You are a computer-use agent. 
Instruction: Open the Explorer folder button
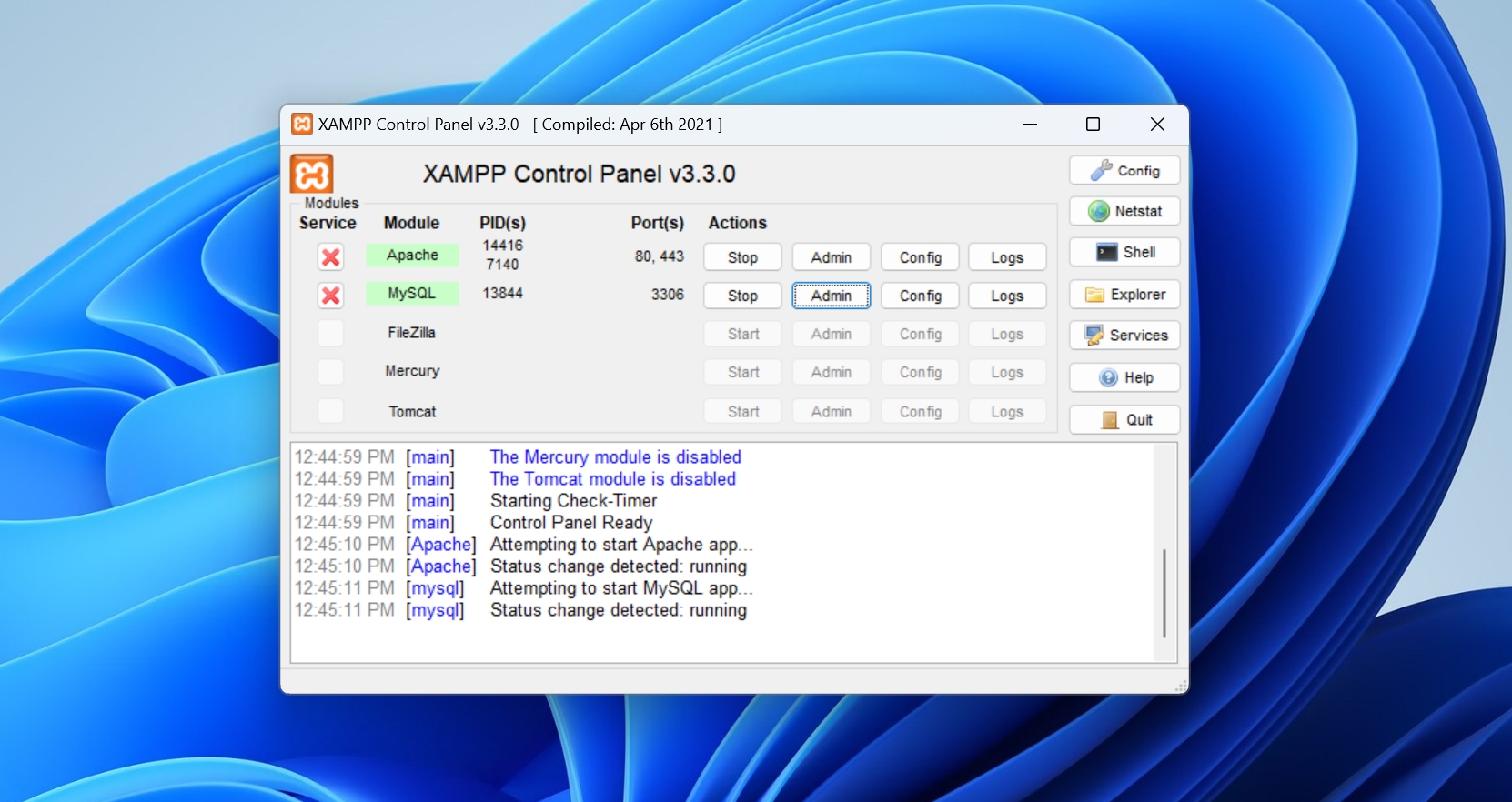coord(1124,295)
